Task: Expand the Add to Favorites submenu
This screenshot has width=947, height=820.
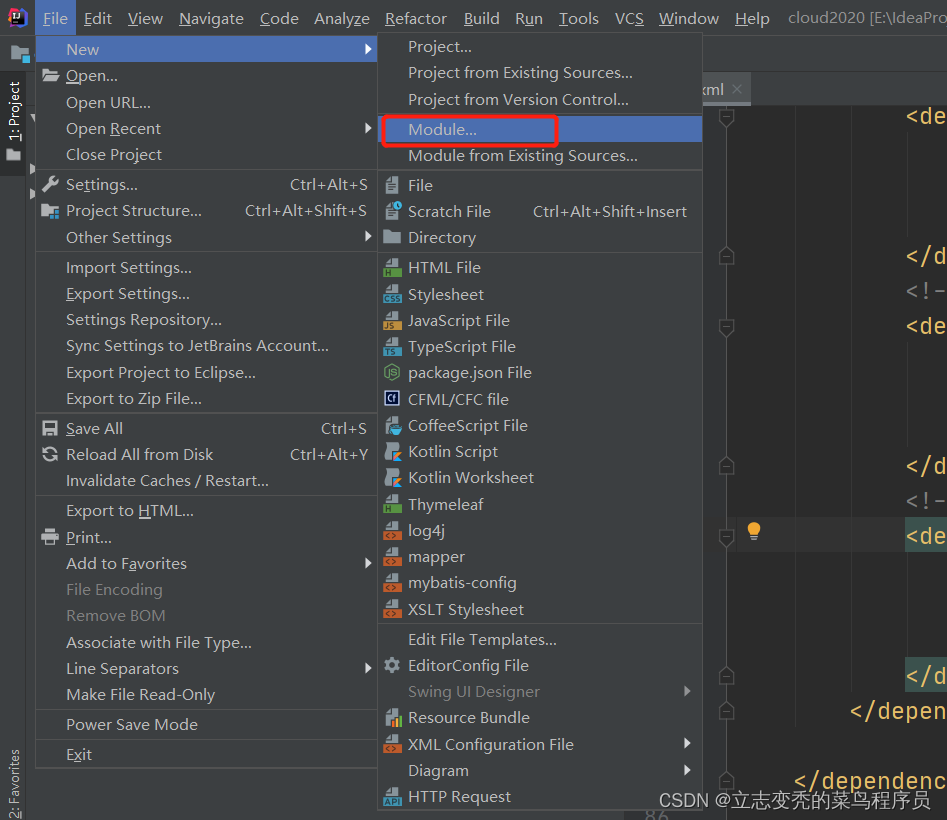Action: [x=368, y=563]
